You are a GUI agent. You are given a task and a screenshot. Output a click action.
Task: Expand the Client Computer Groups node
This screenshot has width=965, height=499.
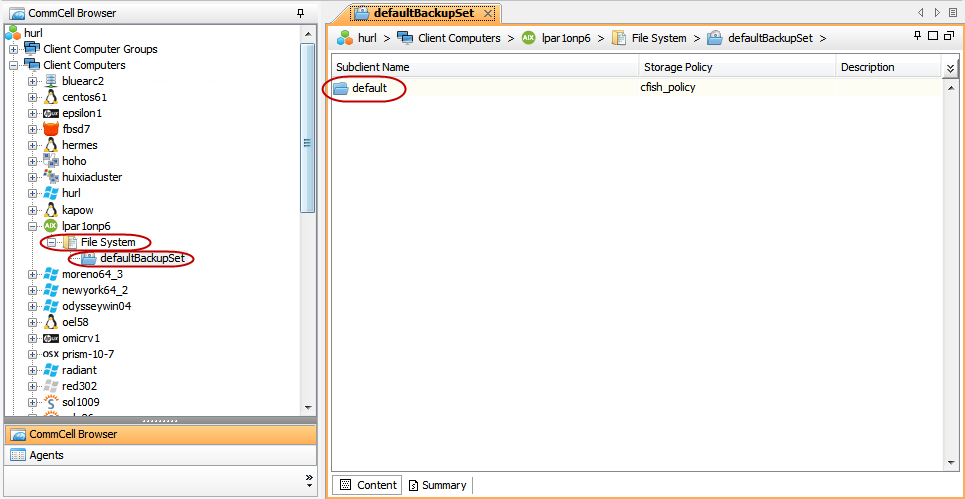13,49
